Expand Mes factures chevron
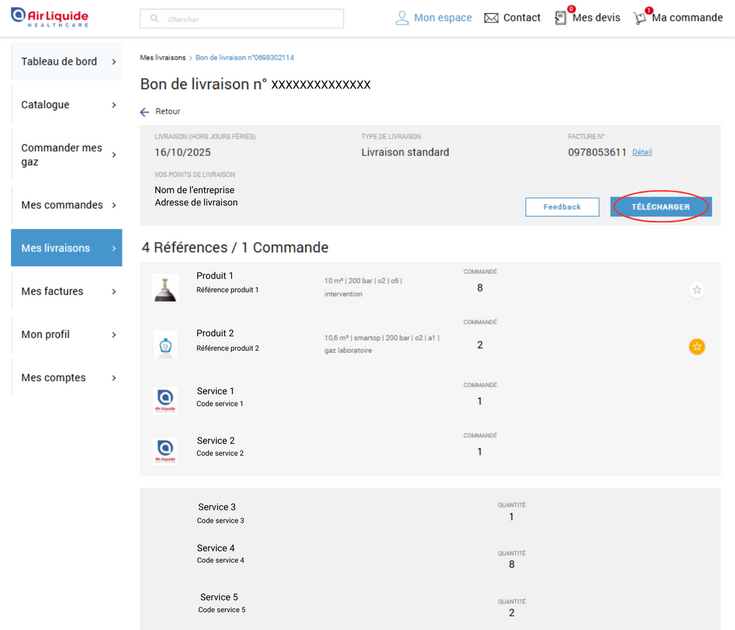 (114, 292)
